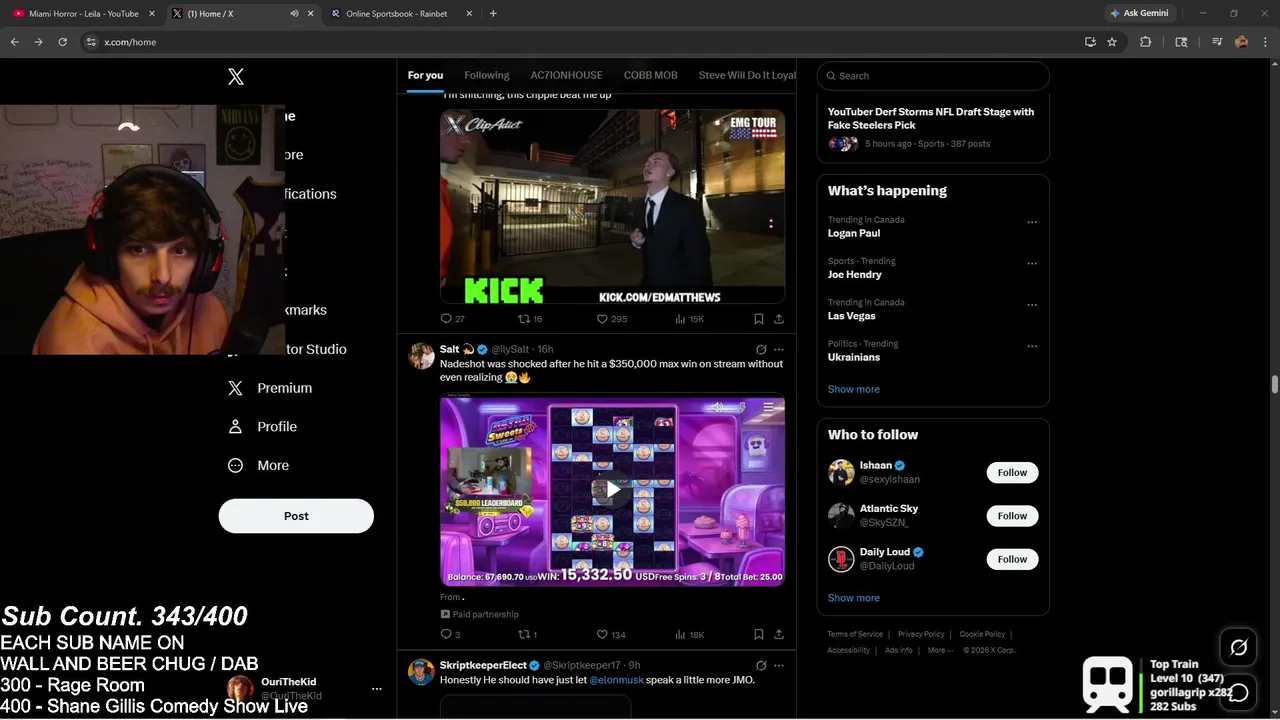Screen dimensions: 1280x720
Task: Switch to Online Sportsbook Rainbet browser tab
Action: click(x=397, y=14)
